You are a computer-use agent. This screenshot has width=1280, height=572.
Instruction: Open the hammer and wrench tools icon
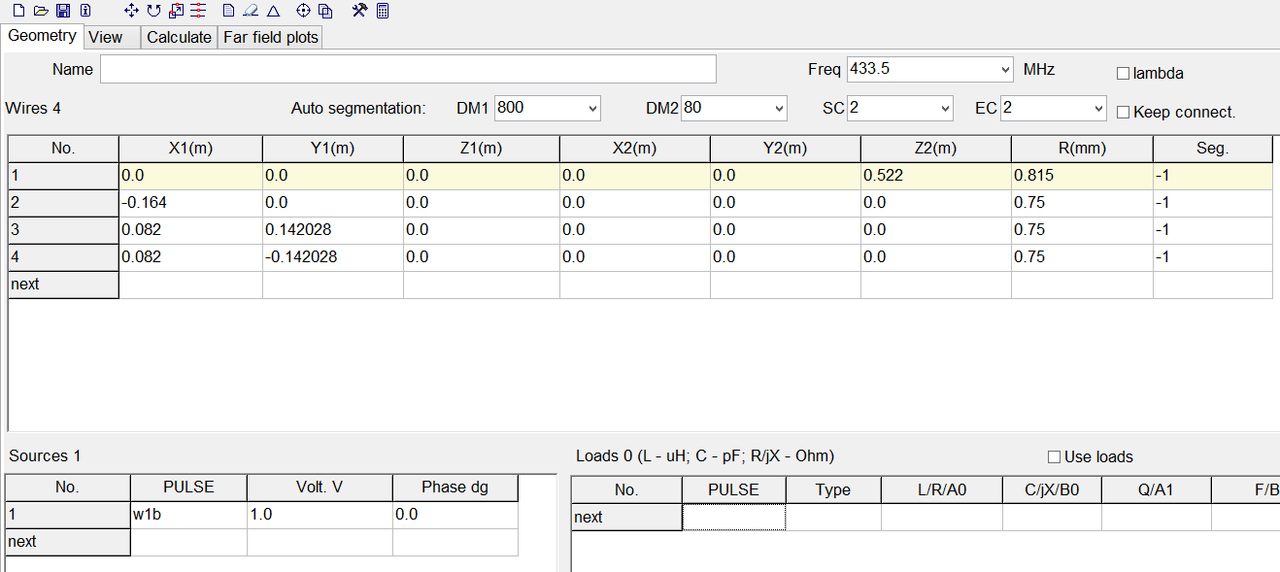tap(360, 11)
